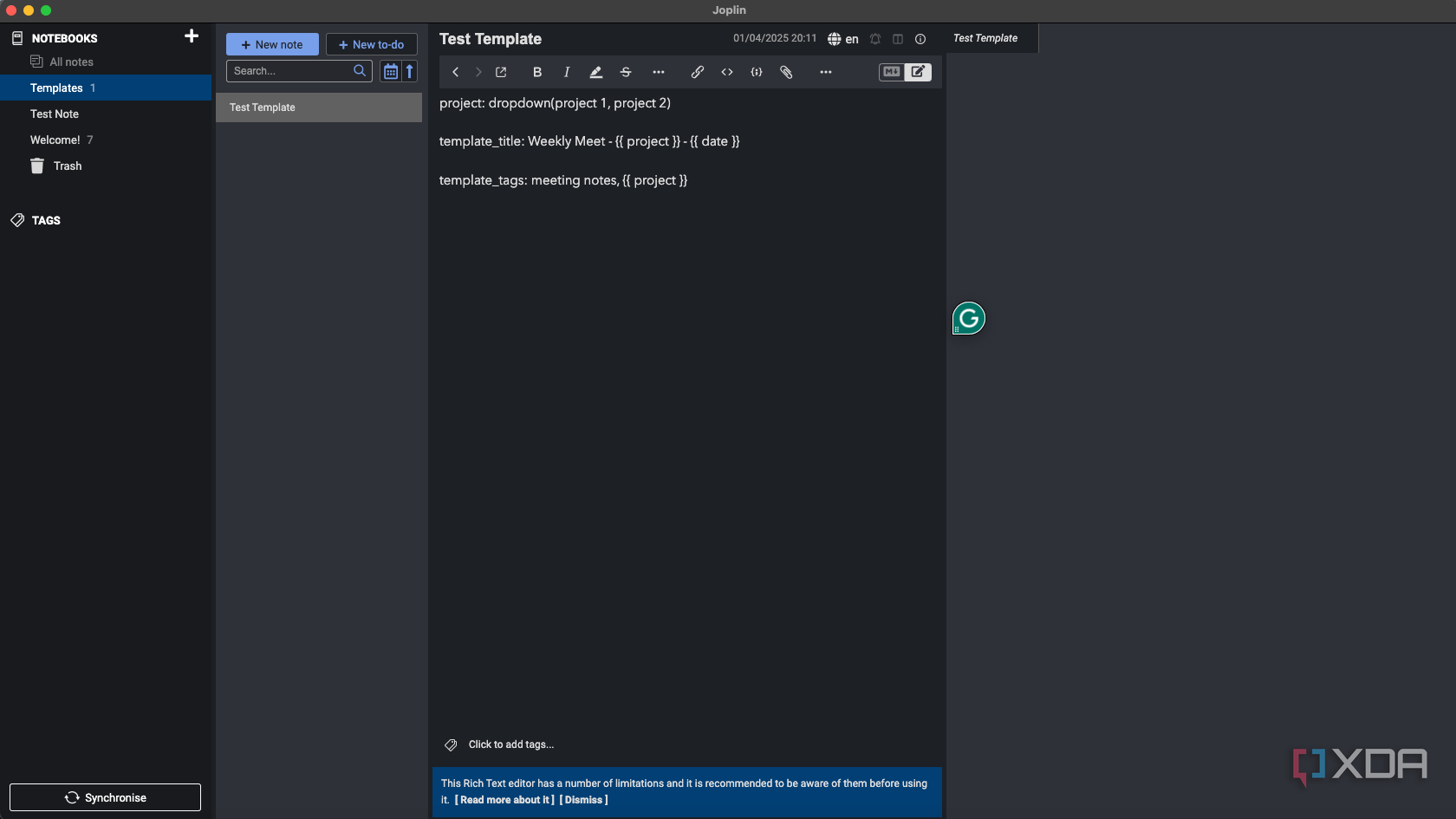Dismiss the Rich Text editor warning
The image size is (1456, 819).
[584, 800]
